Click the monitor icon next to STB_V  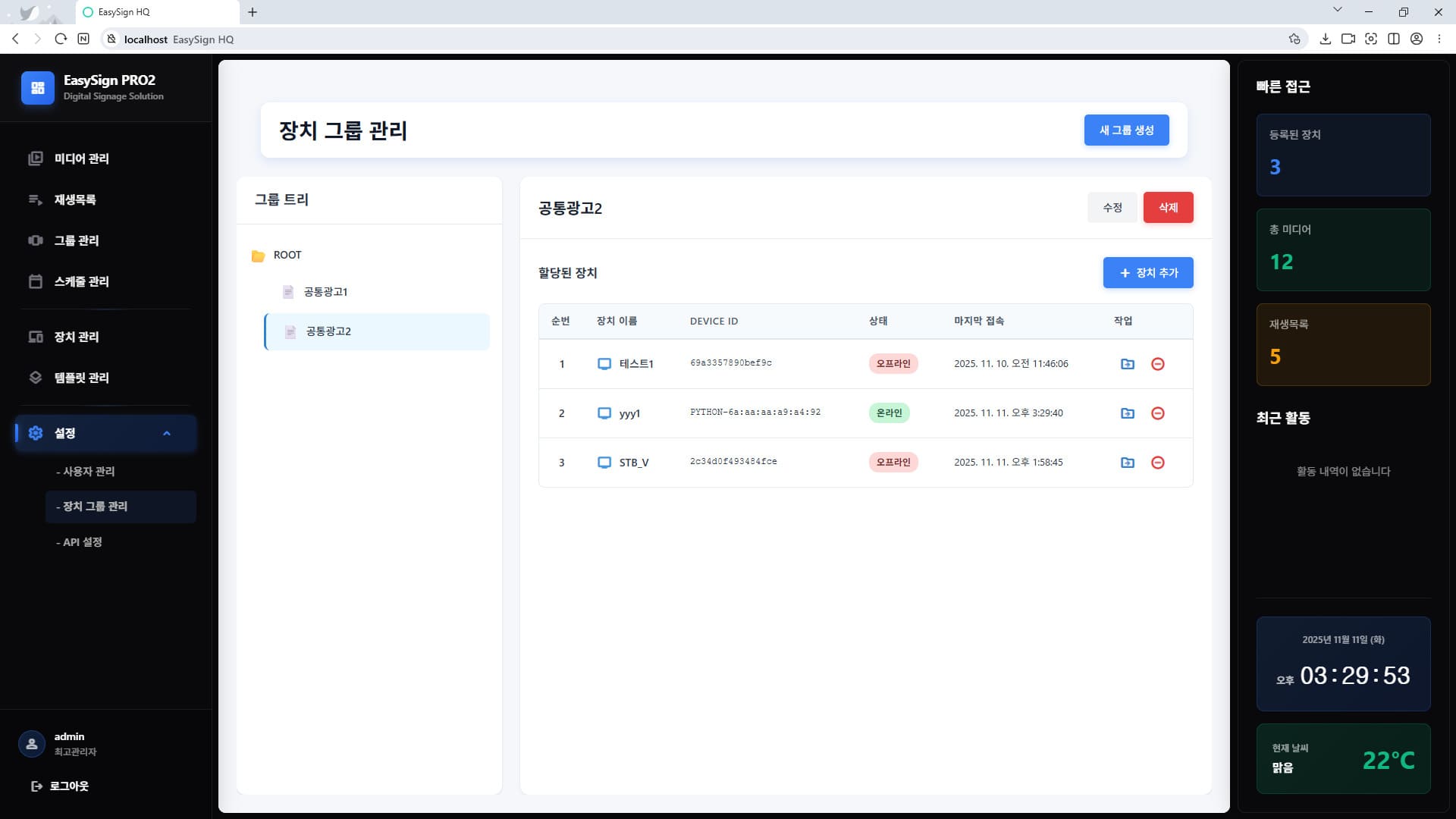(604, 462)
